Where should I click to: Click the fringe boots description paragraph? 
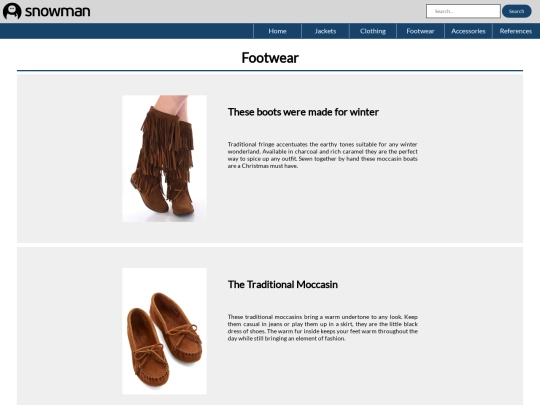(x=323, y=155)
